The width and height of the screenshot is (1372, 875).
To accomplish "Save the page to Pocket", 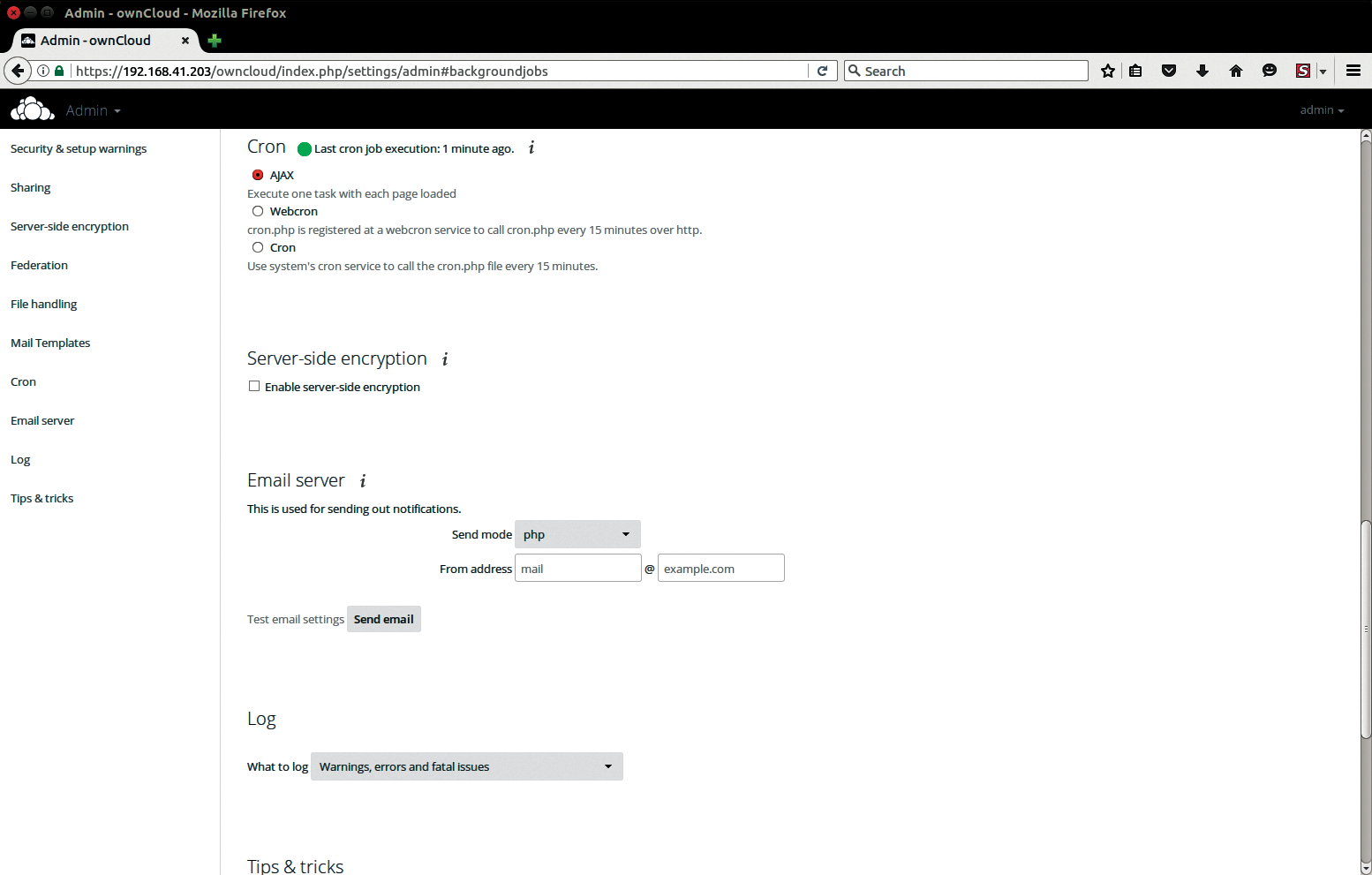I will (x=1169, y=71).
